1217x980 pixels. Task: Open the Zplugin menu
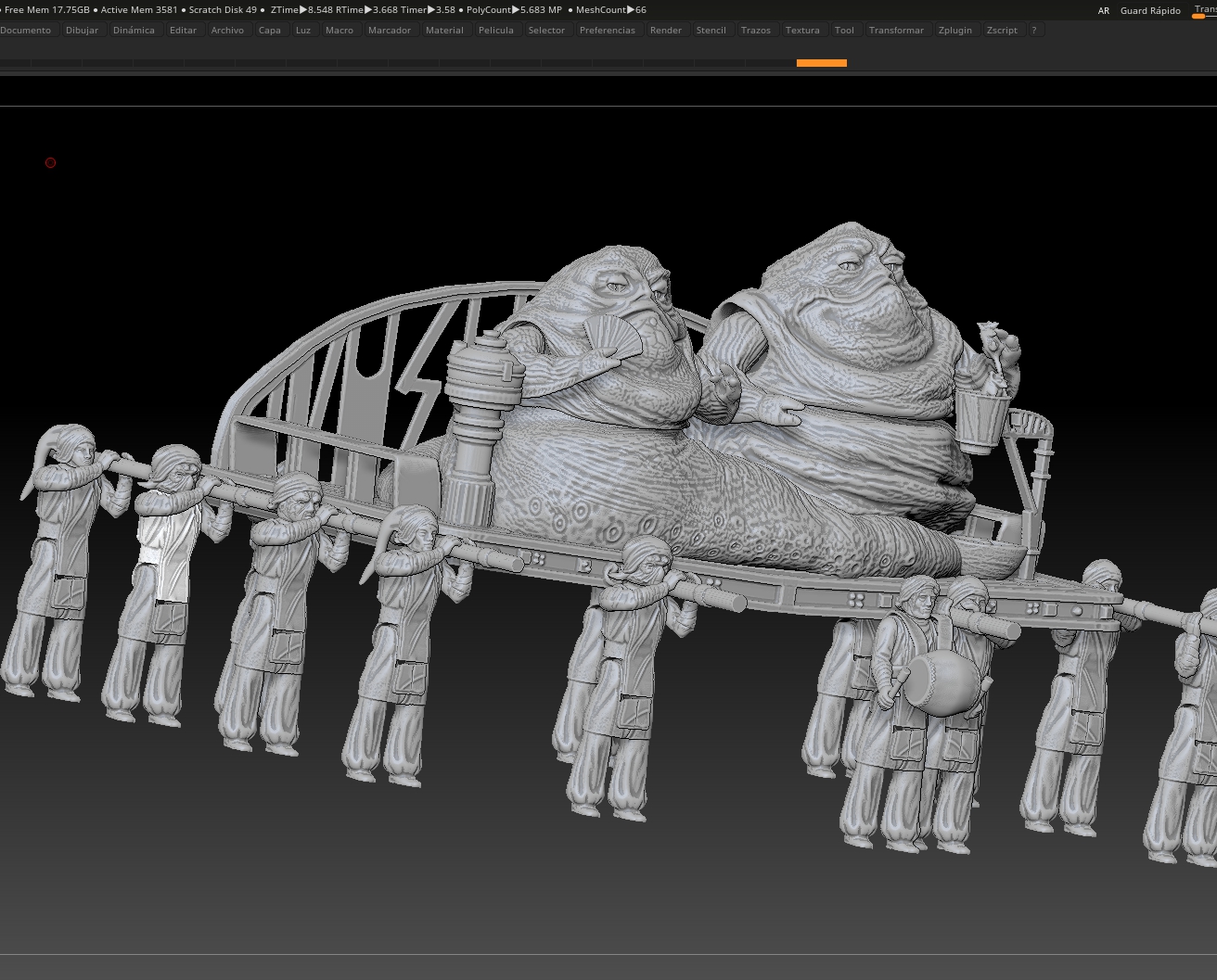(955, 31)
